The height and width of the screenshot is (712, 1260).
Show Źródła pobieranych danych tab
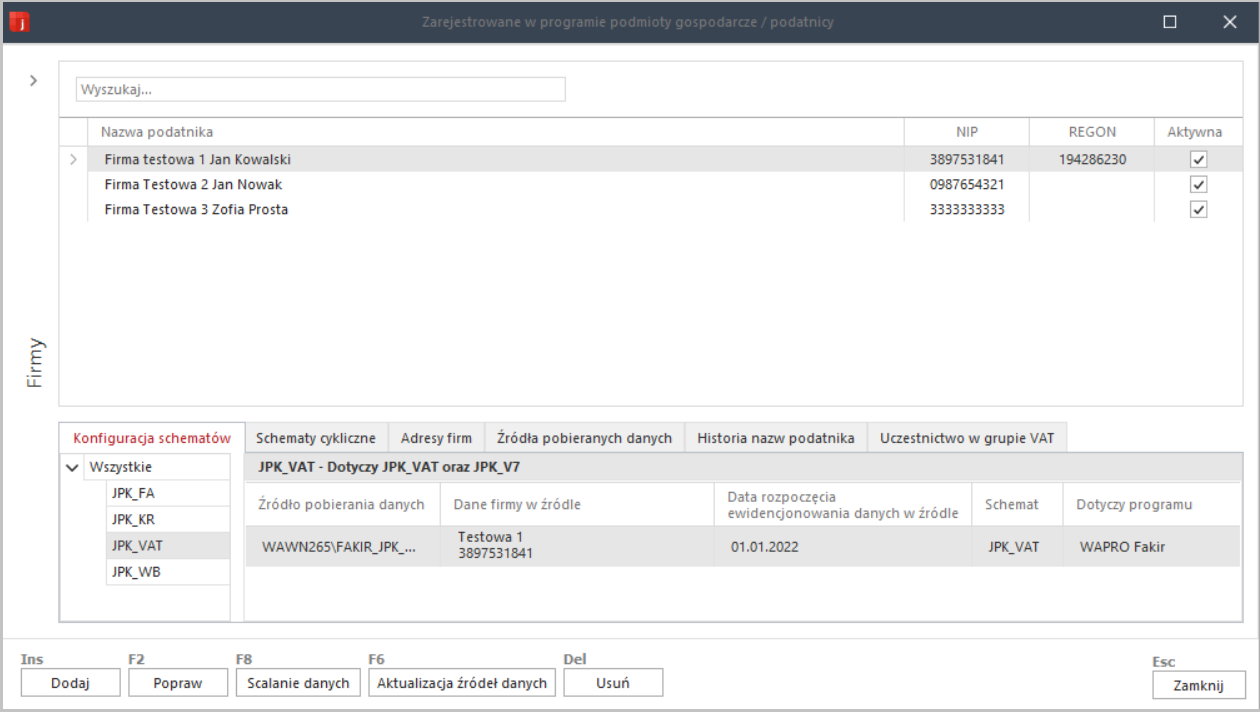coord(585,437)
